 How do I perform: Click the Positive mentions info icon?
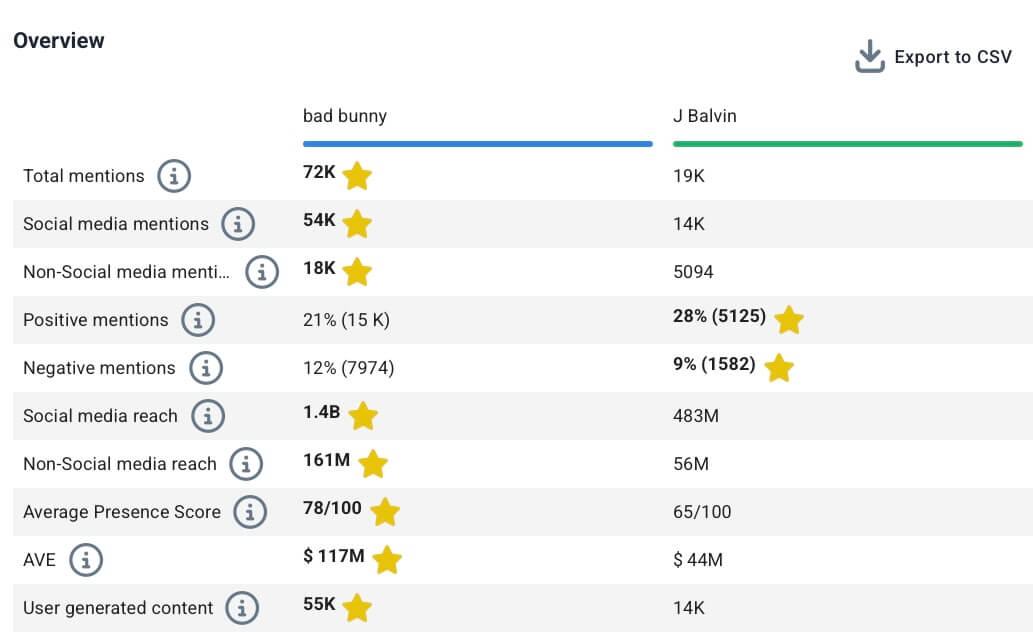(199, 320)
